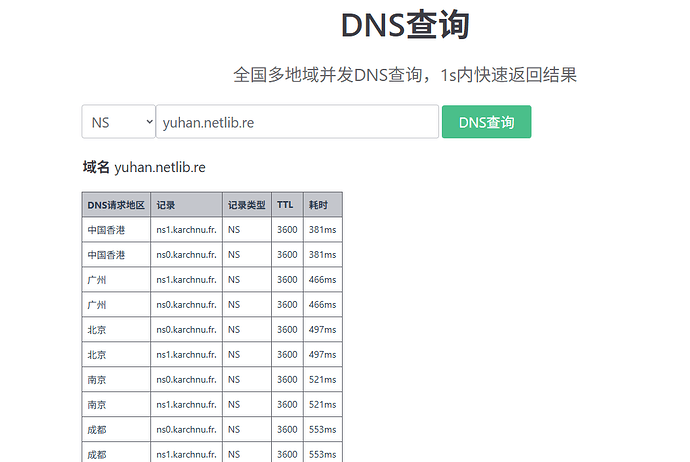690x462 pixels.
Task: Click the green DNS查询 button
Action: (486, 122)
